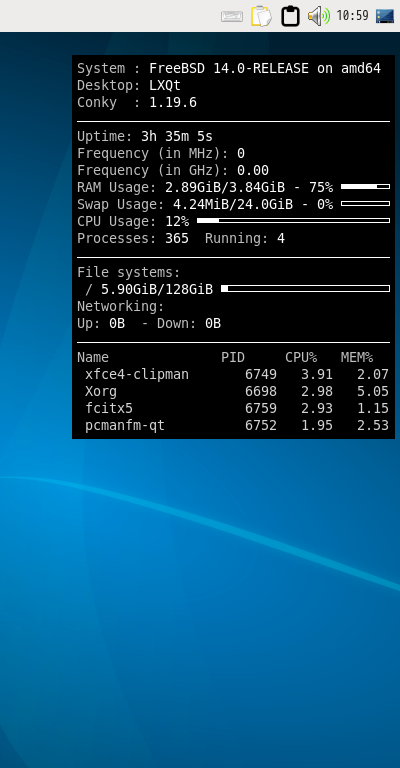400x768 pixels.
Task: Select the xfce4-clipman process row
Action: click(x=233, y=374)
